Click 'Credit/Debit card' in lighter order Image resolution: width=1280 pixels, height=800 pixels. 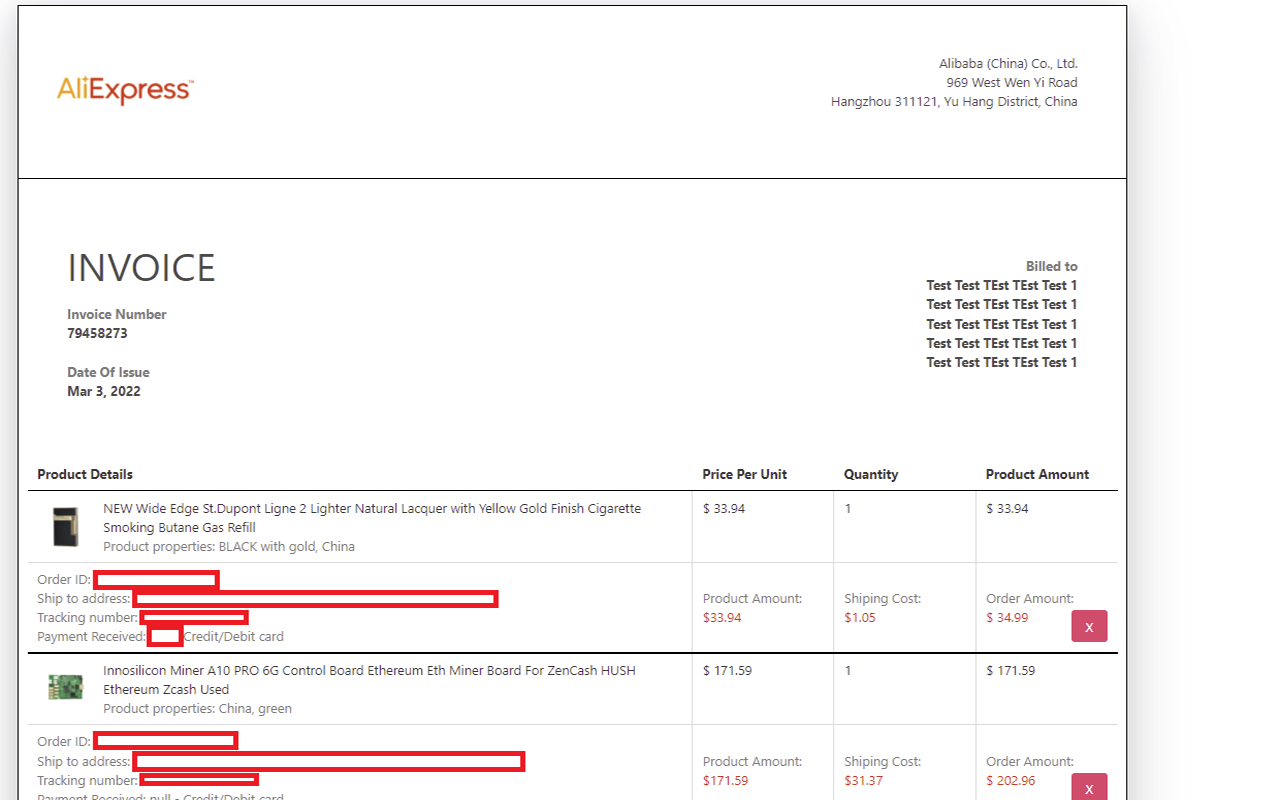click(x=234, y=636)
